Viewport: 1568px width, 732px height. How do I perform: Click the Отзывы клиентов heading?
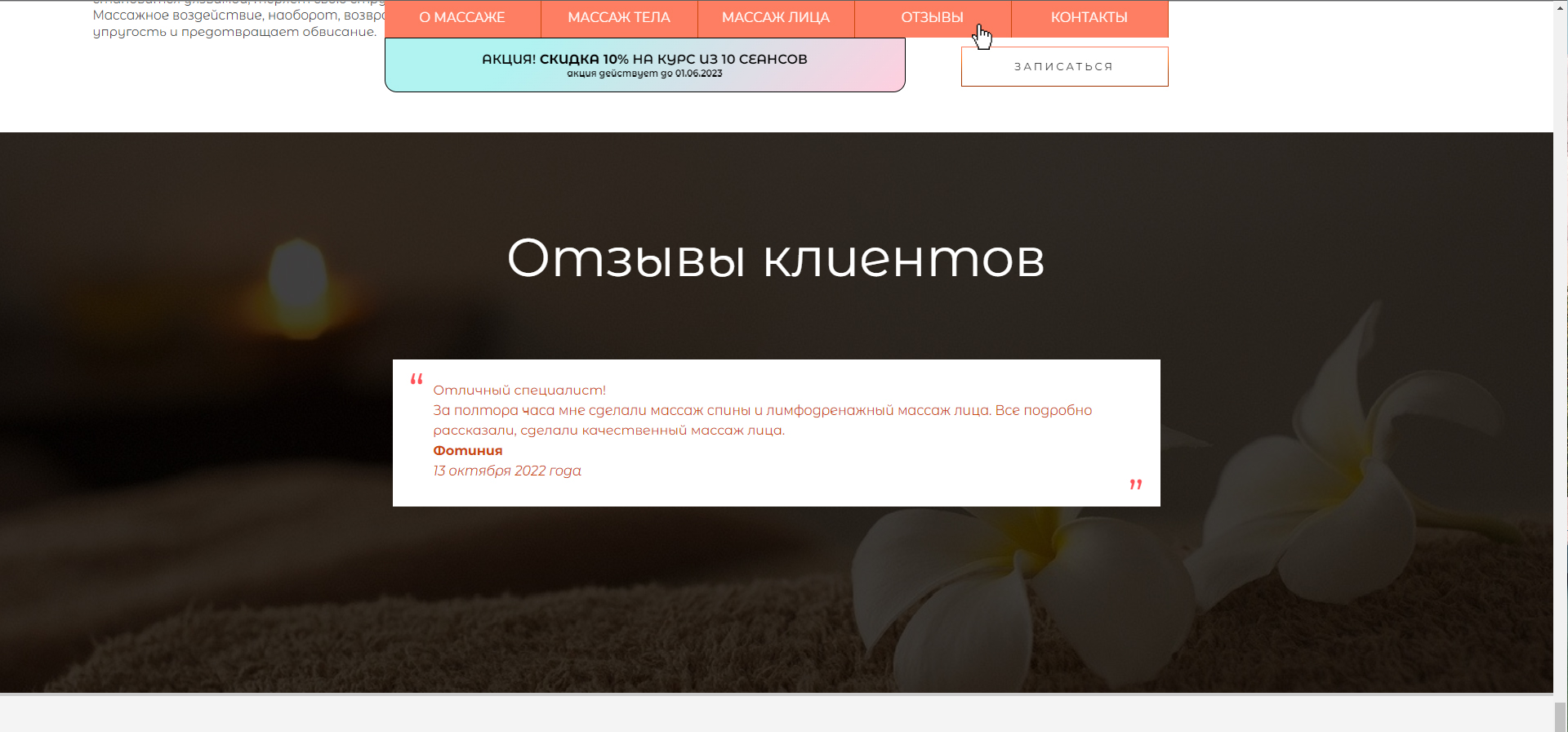click(776, 259)
